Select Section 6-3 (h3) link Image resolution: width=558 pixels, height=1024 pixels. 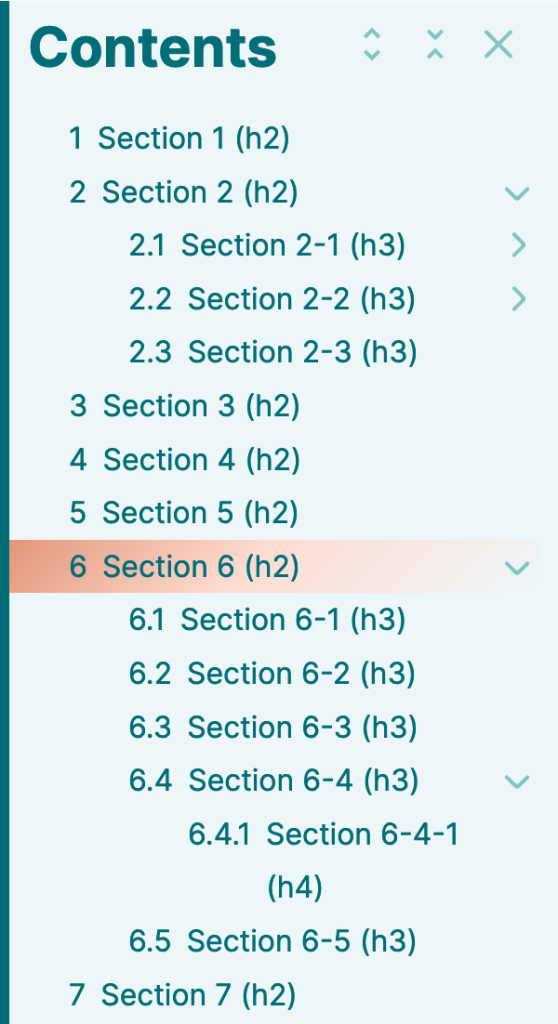coord(272,728)
